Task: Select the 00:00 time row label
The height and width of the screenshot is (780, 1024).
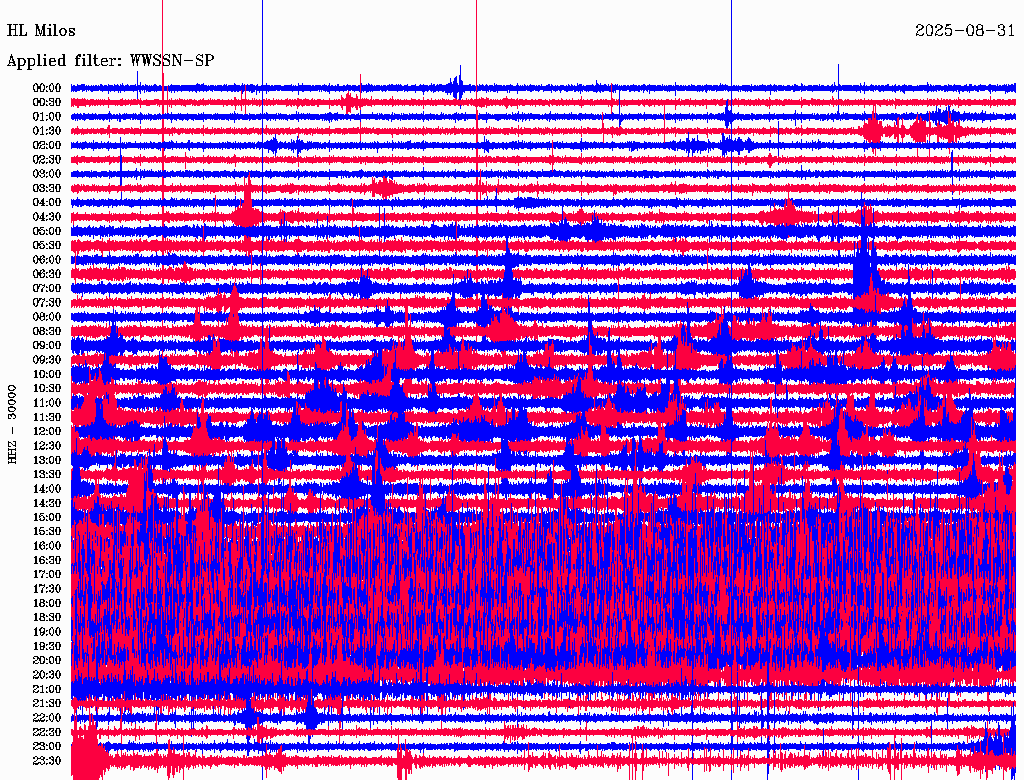Action: coord(47,88)
